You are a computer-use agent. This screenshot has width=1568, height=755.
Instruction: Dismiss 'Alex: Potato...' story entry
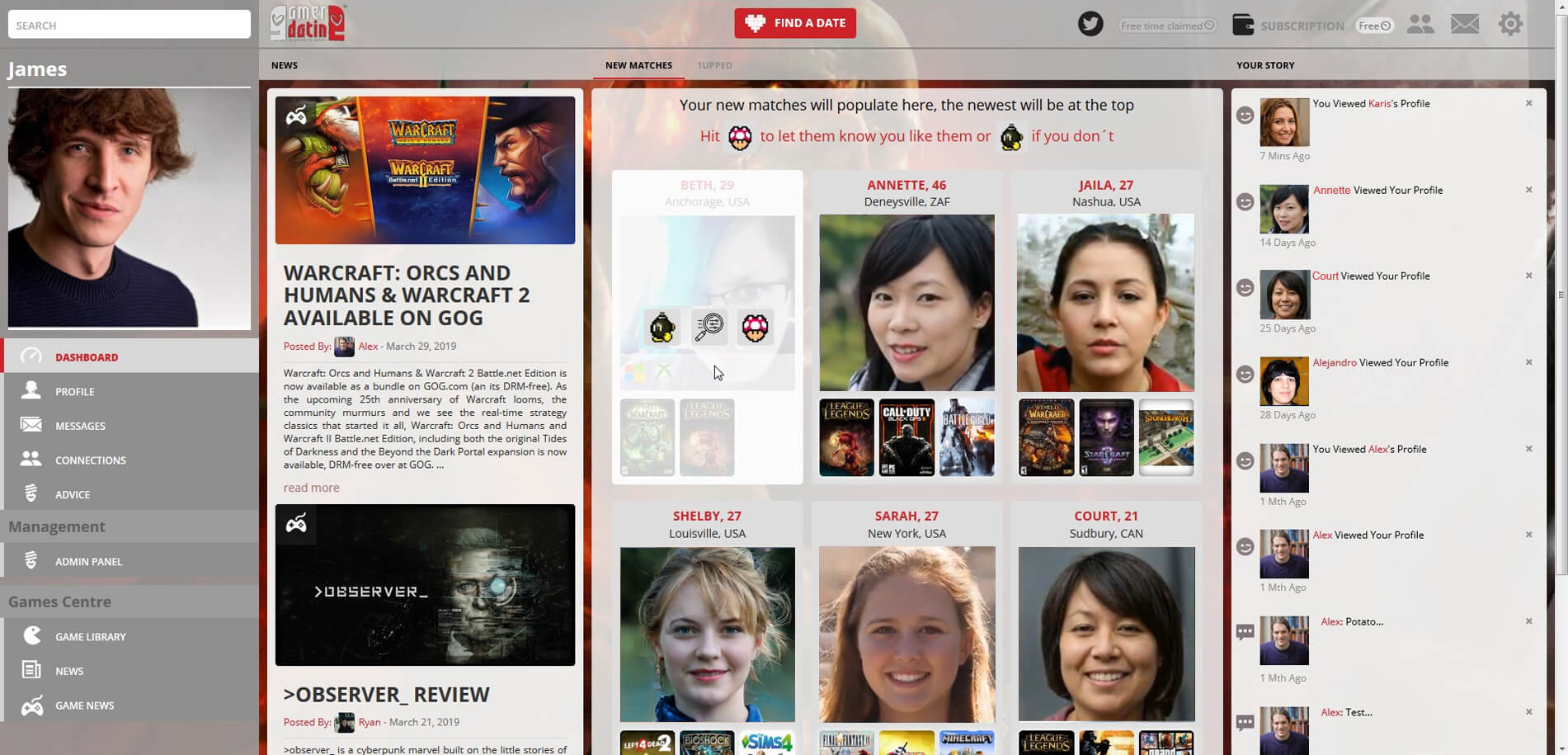click(x=1528, y=621)
